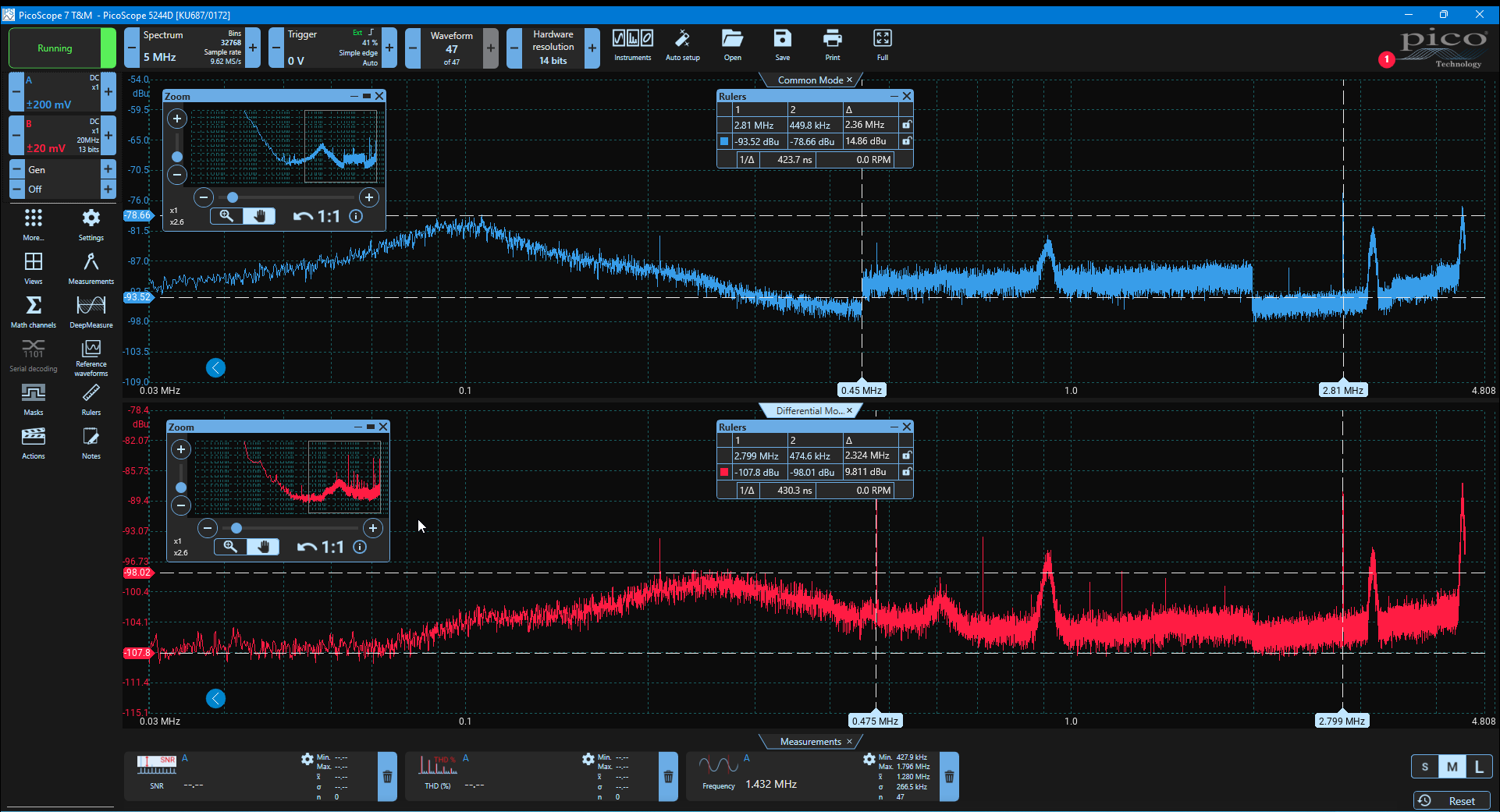The width and height of the screenshot is (1500, 812).
Task: Expand the blue arrow in Differential Mode view
Action: coord(215,699)
